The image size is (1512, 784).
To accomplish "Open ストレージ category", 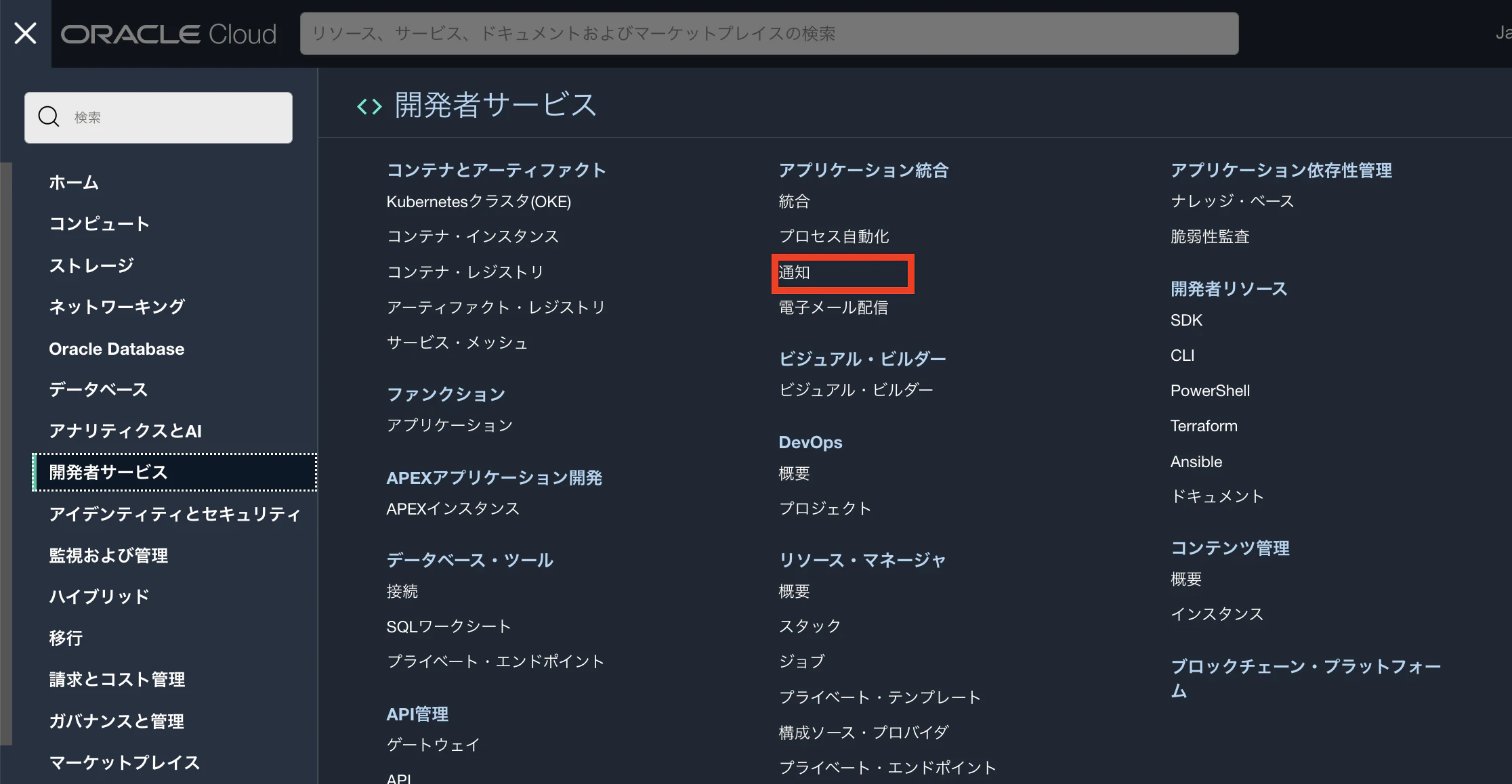I will coord(91,265).
